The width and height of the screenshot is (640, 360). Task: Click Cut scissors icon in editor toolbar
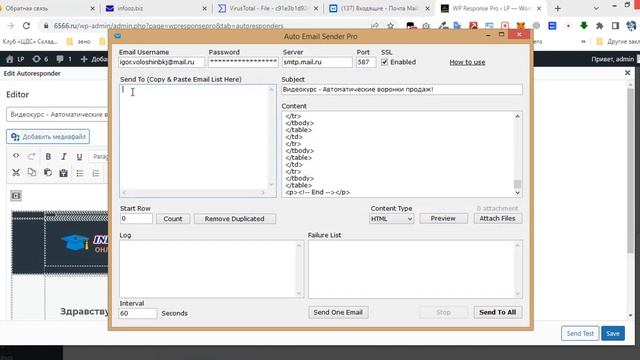(x=16, y=173)
